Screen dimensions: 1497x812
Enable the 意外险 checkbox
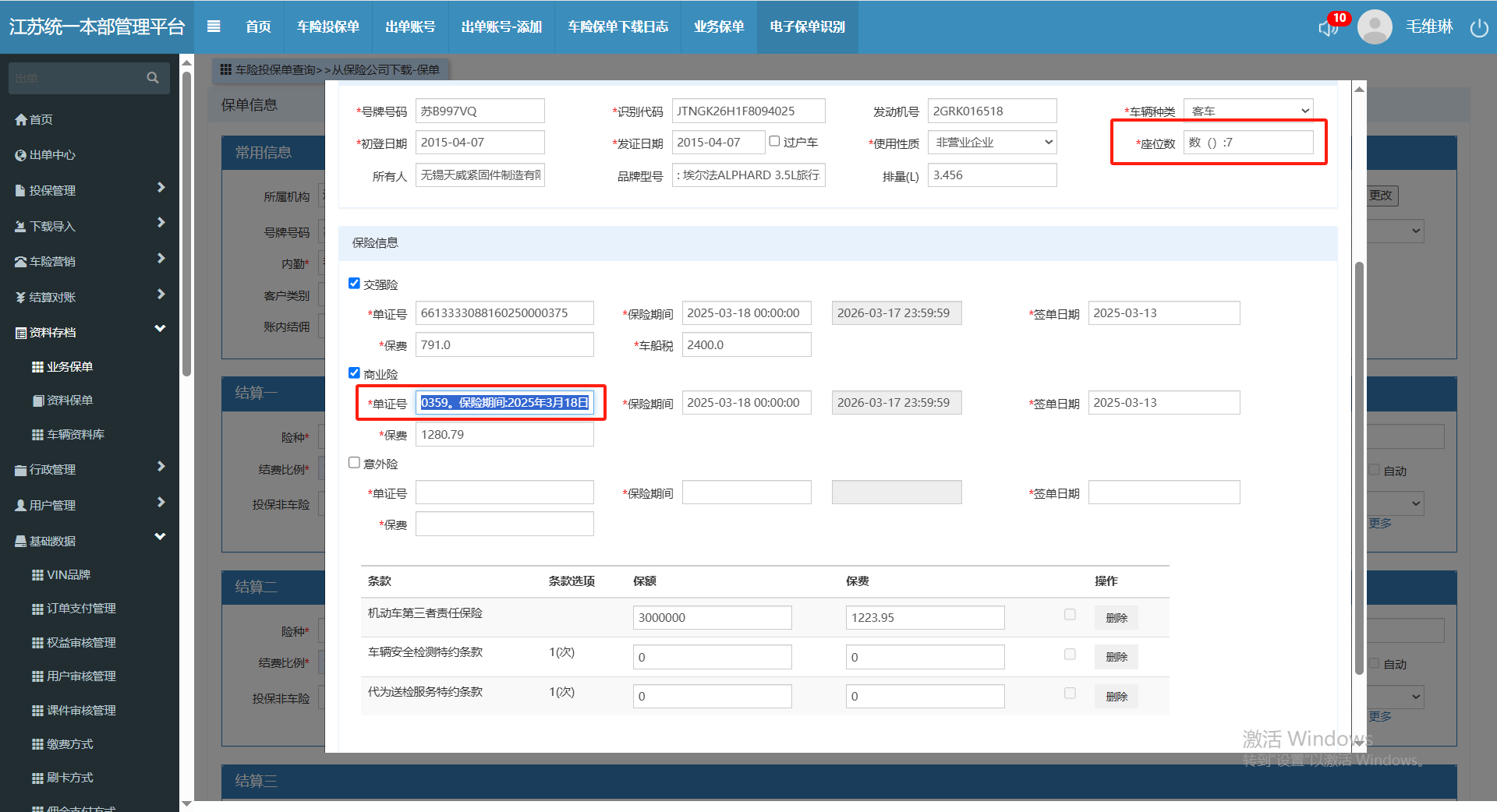354,463
